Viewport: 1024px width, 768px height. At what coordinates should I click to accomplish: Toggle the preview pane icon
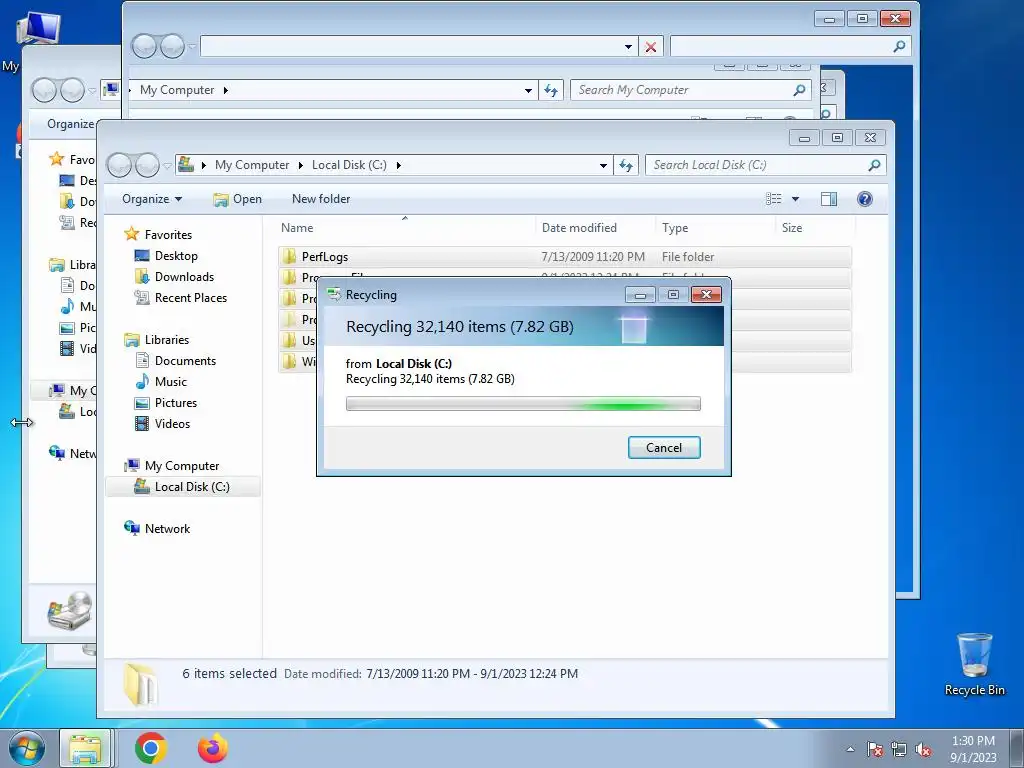(x=829, y=199)
